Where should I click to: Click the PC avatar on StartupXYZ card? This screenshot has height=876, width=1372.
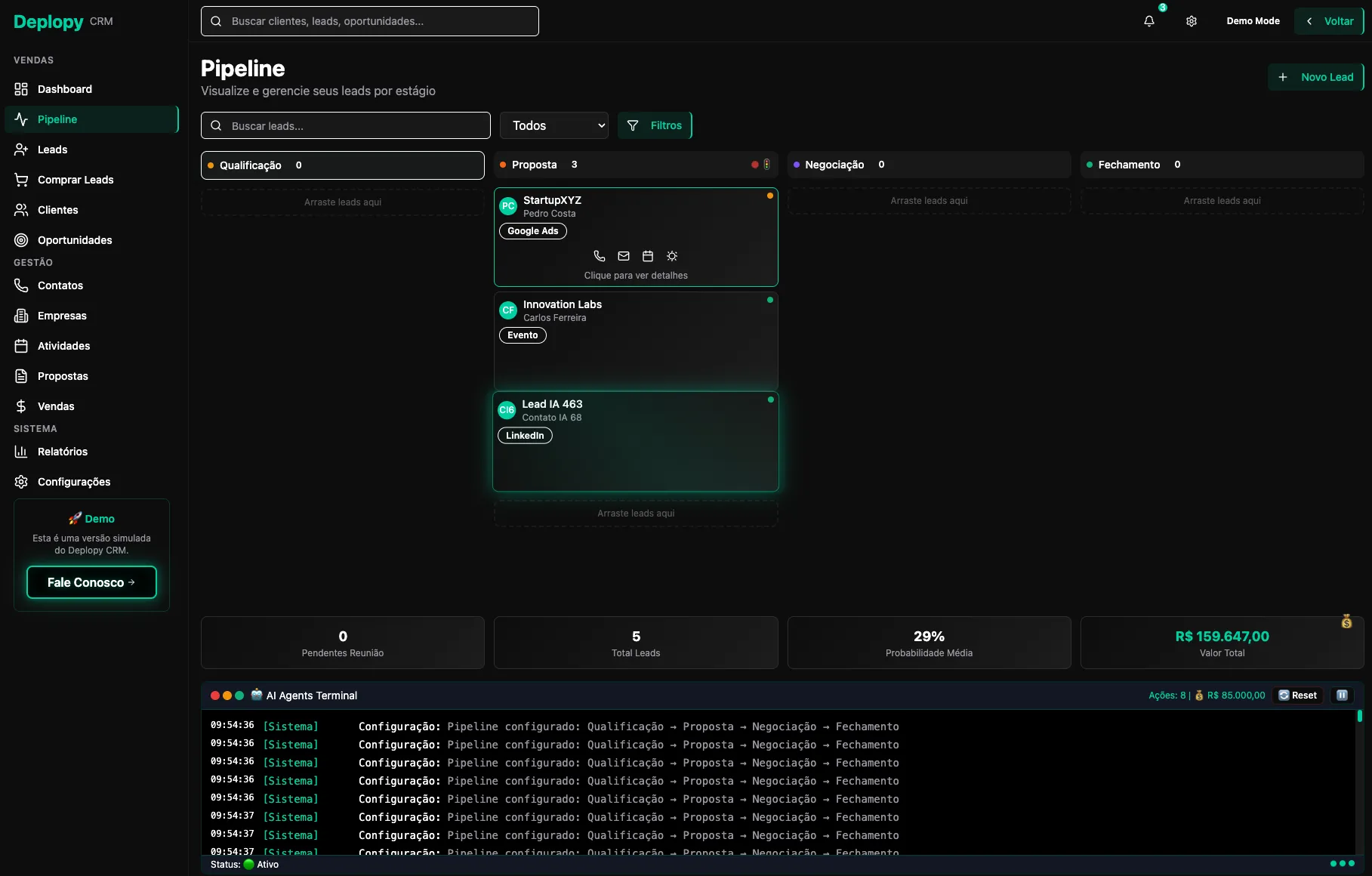pyautogui.click(x=508, y=206)
